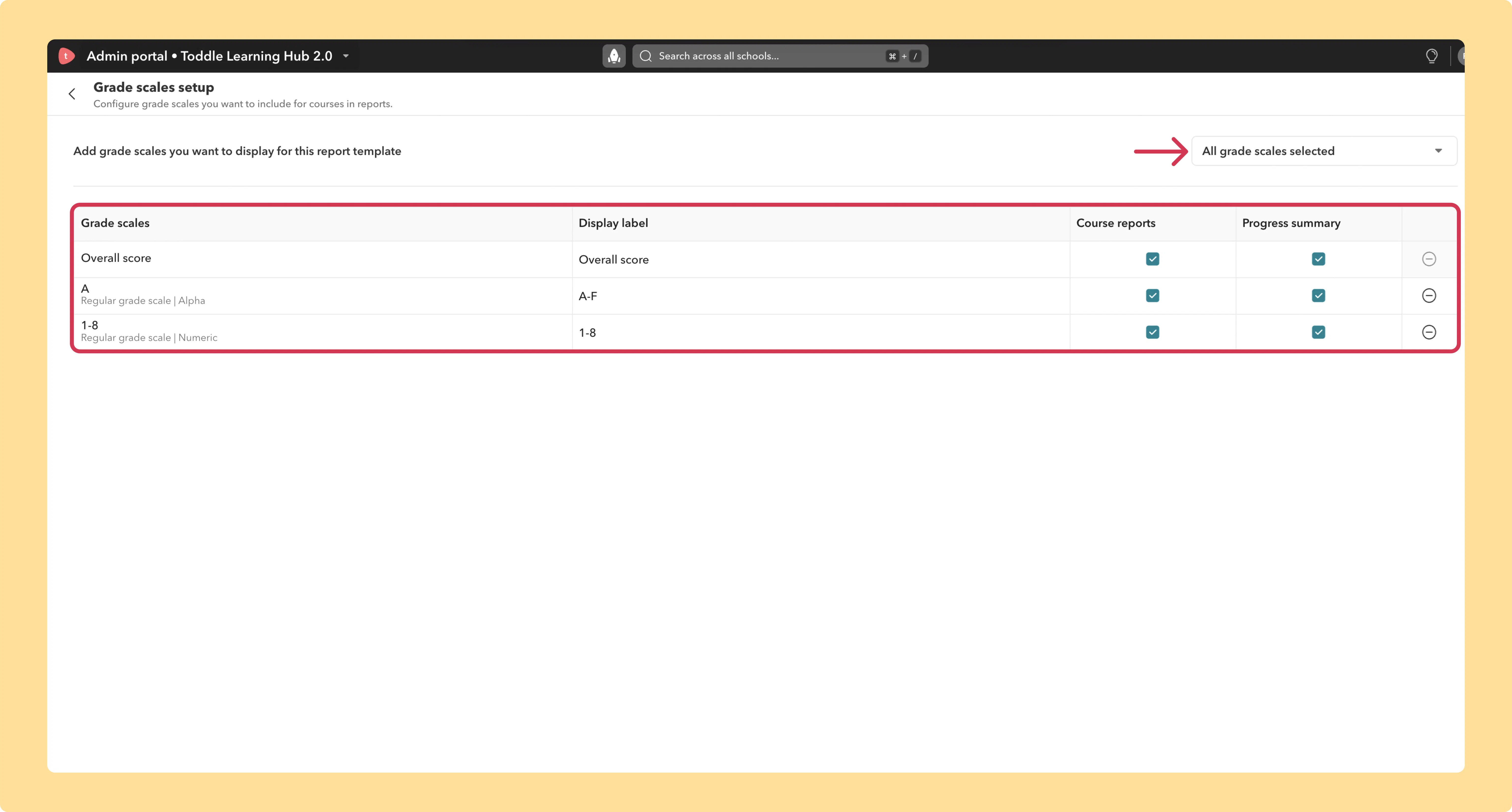This screenshot has height=812, width=1512.
Task: Click the Toddle logo icon
Action: tap(66, 56)
